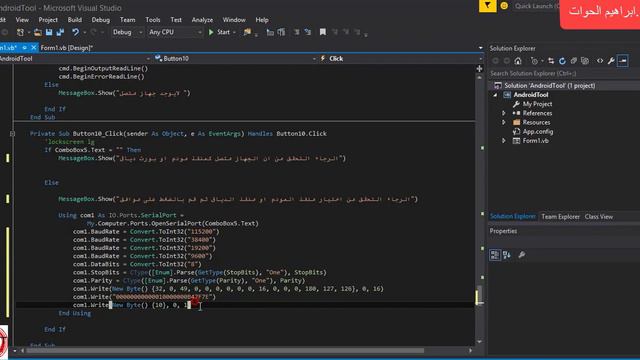This screenshot has height=360, width=640.
Task: Open the Tools menu
Action: 153,20
